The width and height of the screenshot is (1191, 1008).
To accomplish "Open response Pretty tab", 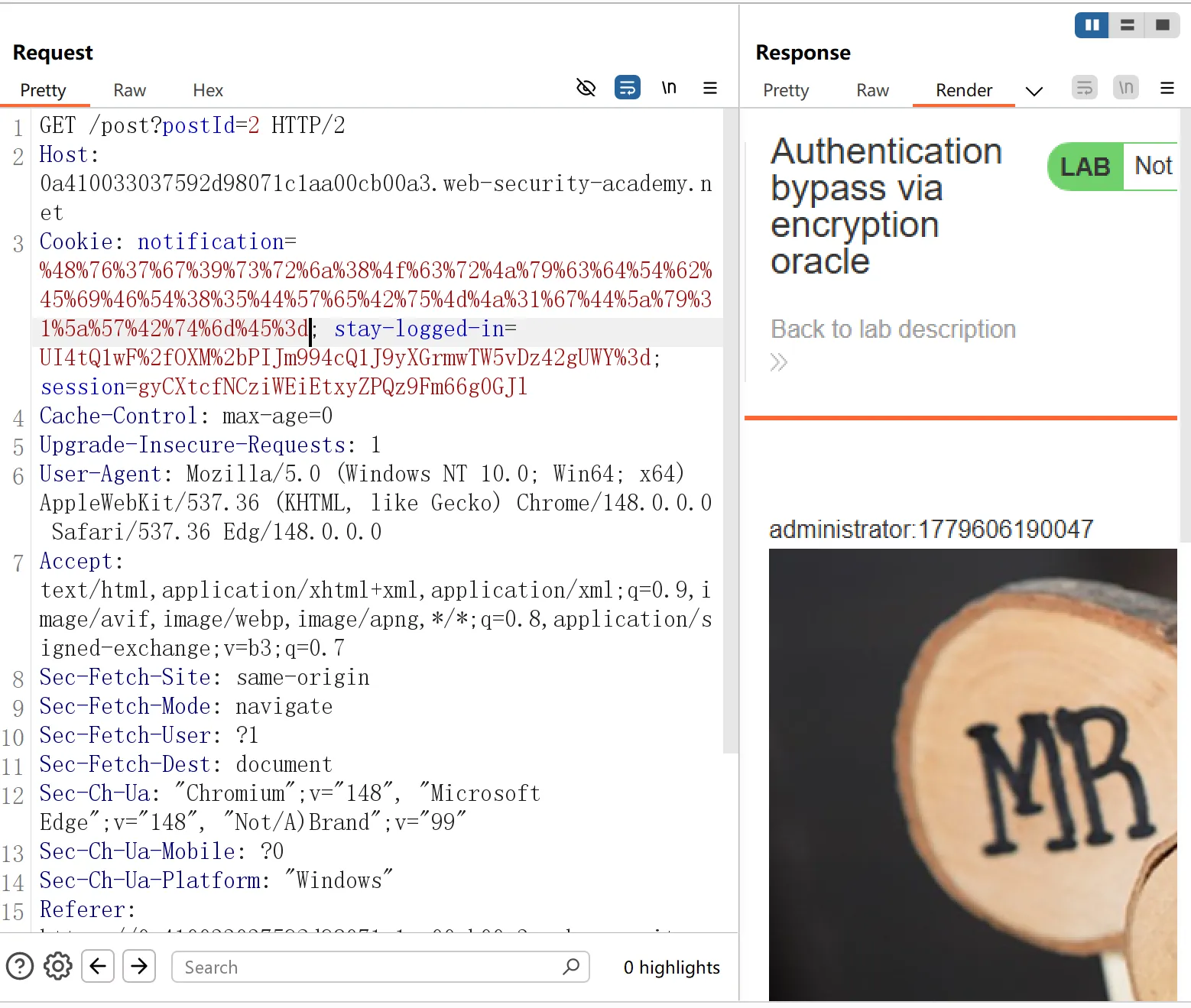I will click(x=786, y=90).
